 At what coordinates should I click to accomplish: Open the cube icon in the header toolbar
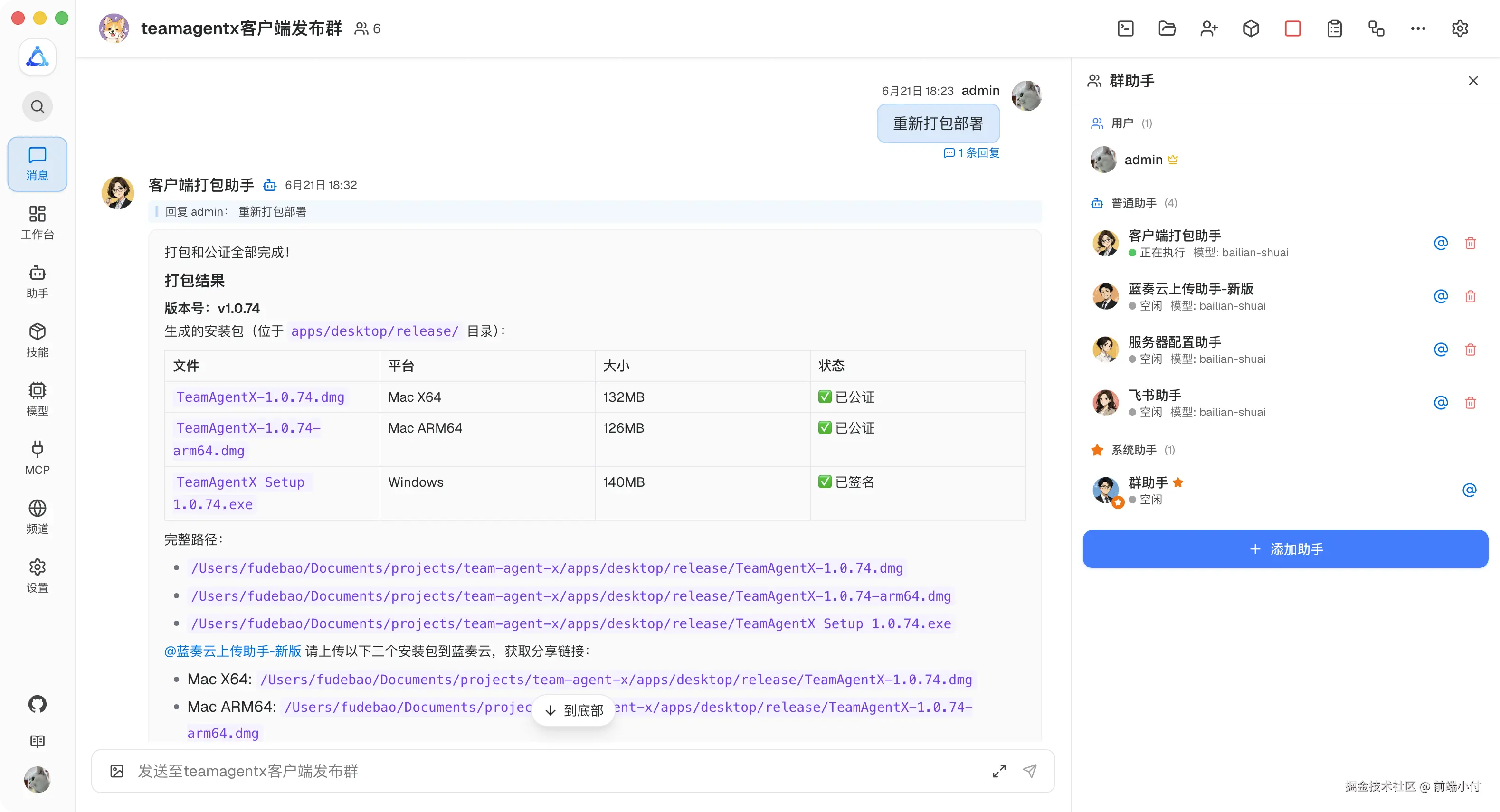1251,28
